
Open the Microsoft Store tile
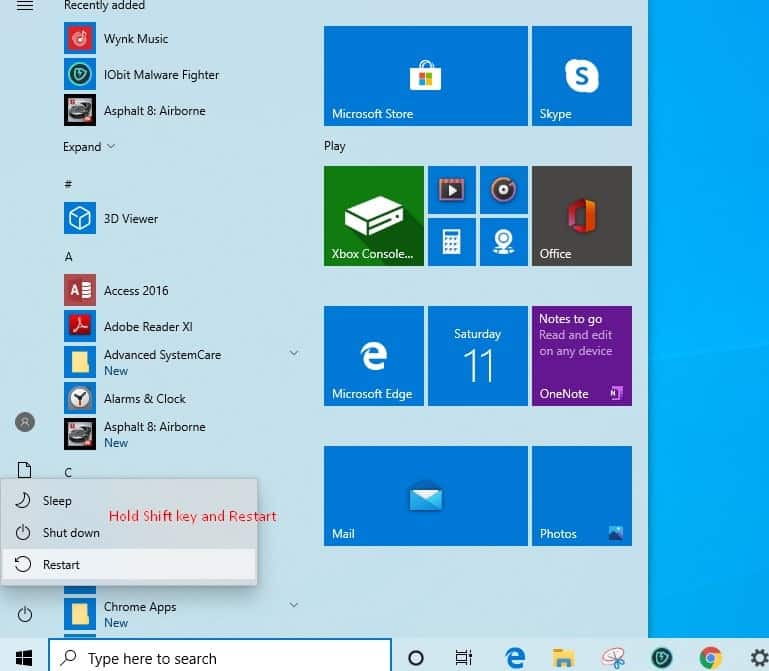425,76
